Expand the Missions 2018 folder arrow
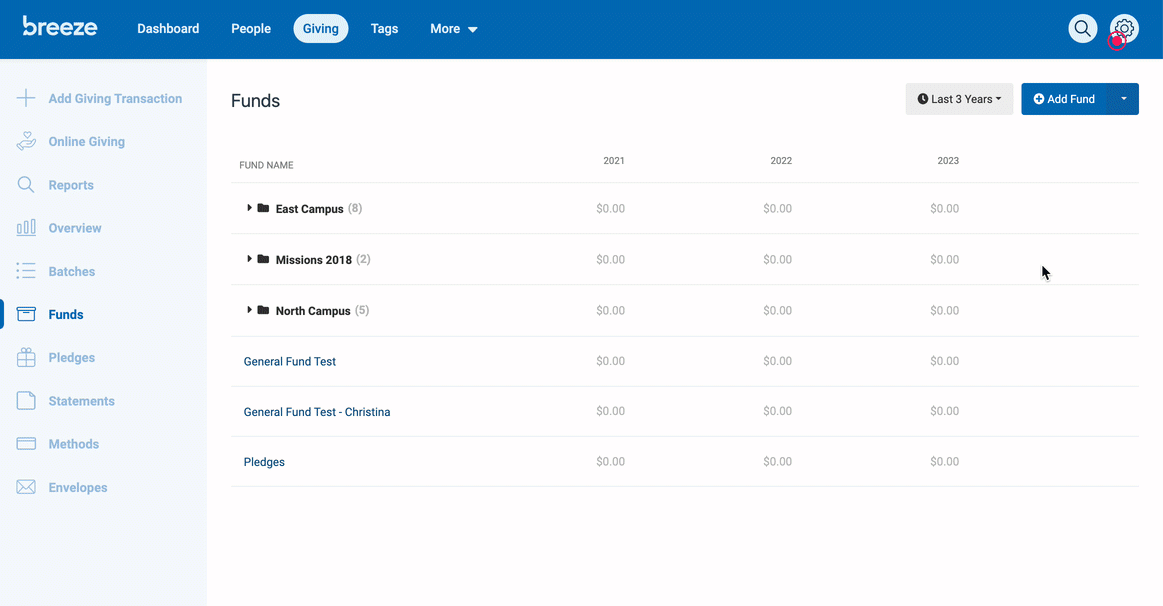This screenshot has height=606, width=1163. [249, 259]
